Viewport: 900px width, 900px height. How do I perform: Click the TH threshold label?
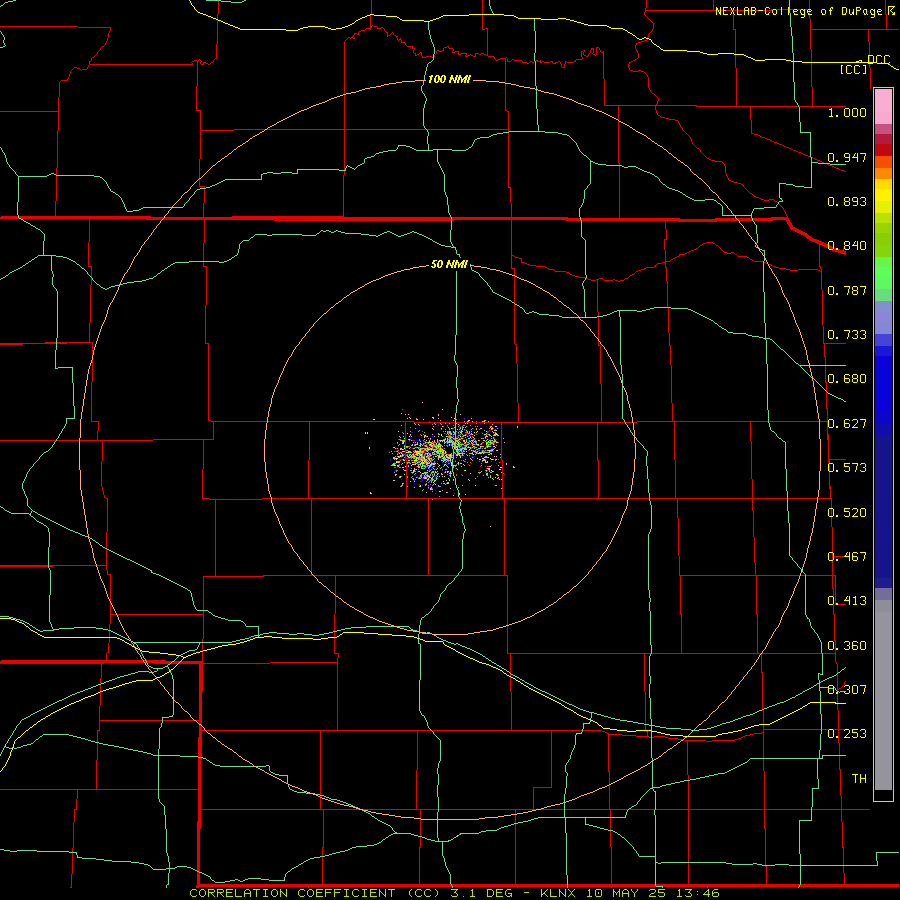(859, 779)
